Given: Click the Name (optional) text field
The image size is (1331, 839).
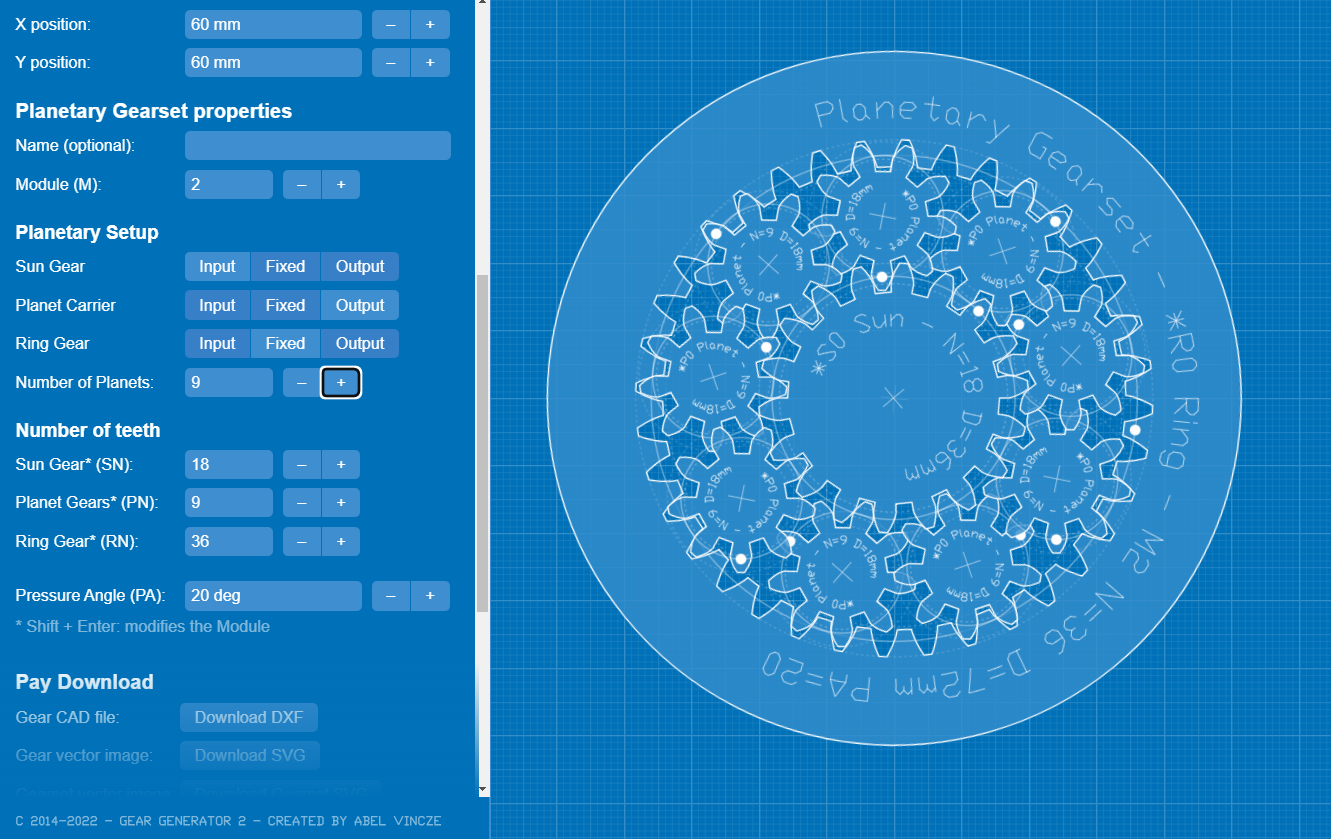Looking at the screenshot, I should point(318,146).
